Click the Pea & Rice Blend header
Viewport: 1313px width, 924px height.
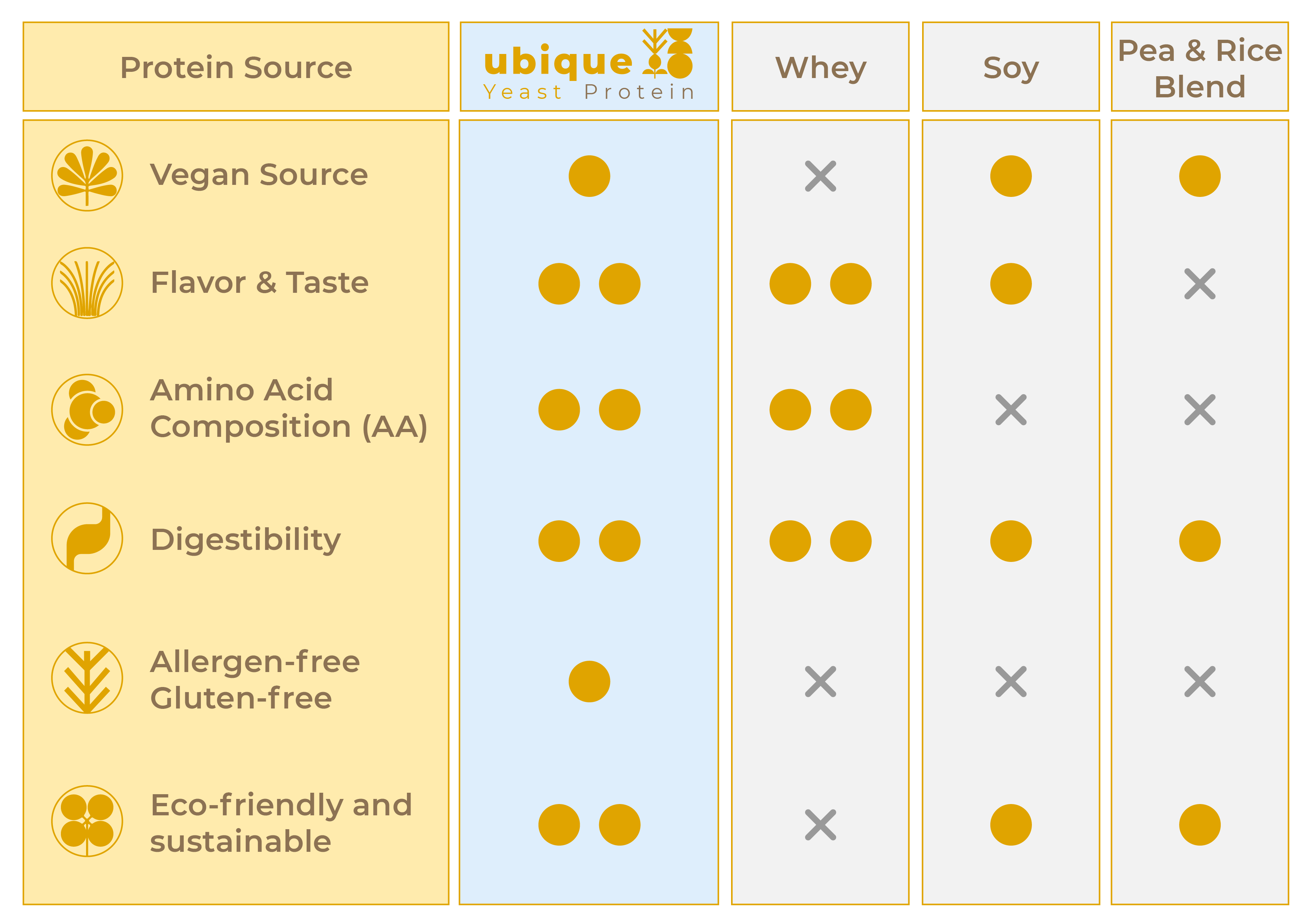pos(1199,67)
